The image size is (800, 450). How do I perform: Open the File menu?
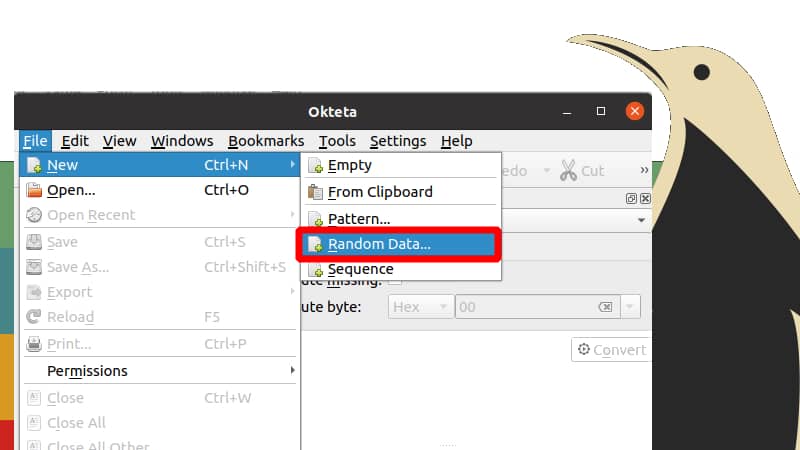[35, 141]
